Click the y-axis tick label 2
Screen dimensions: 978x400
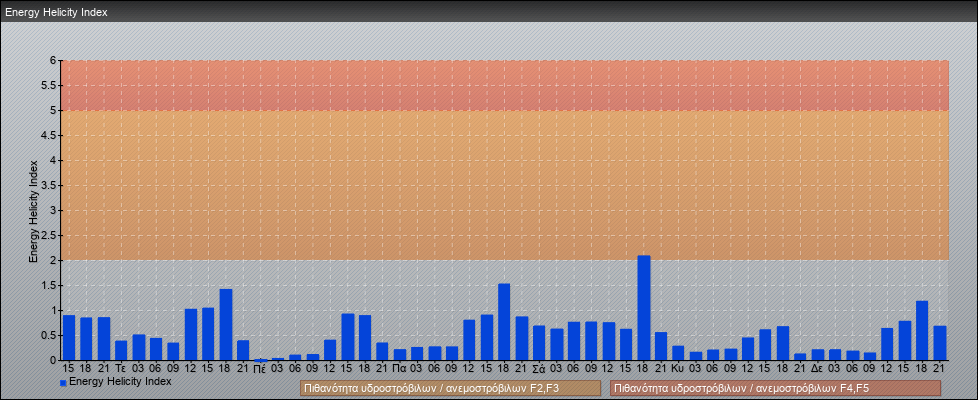pyautogui.click(x=54, y=260)
